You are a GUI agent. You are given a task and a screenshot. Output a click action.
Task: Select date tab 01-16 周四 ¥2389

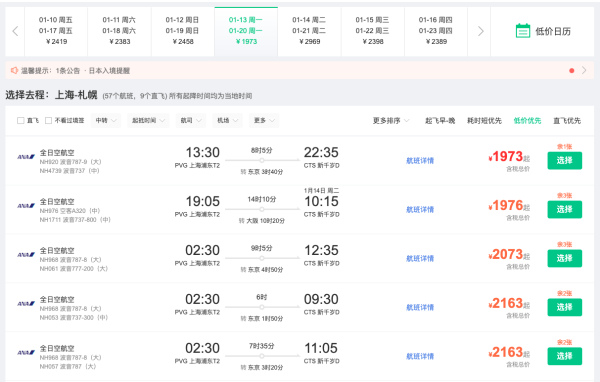click(435, 31)
